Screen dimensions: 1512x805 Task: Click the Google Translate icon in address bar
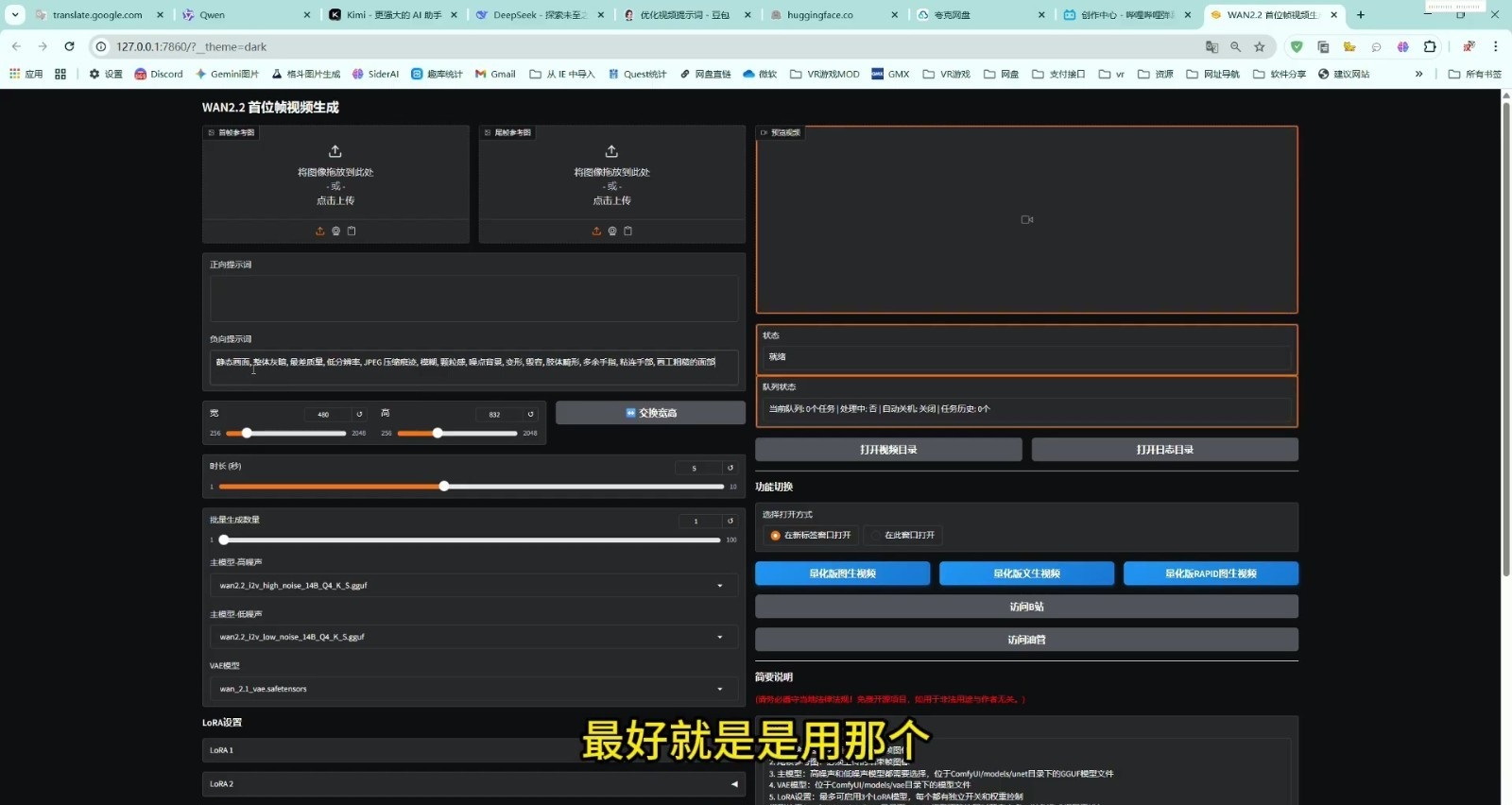click(1211, 46)
